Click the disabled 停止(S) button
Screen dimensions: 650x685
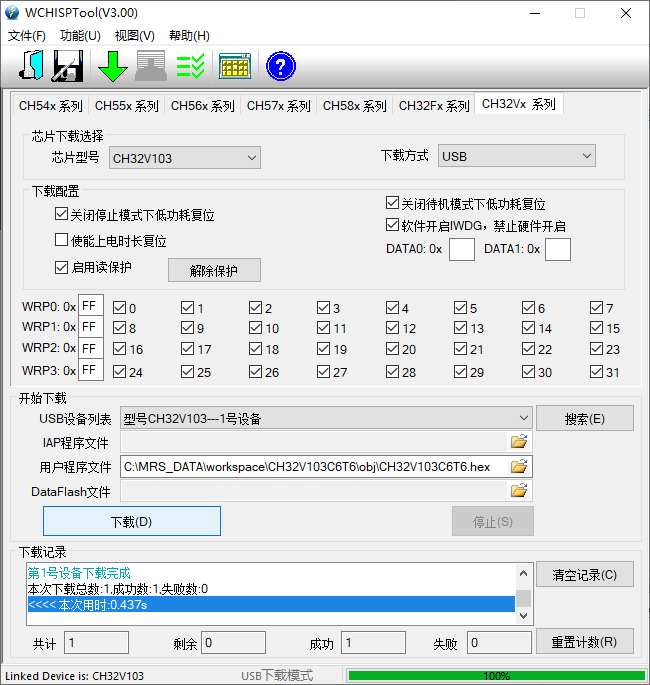[493, 521]
